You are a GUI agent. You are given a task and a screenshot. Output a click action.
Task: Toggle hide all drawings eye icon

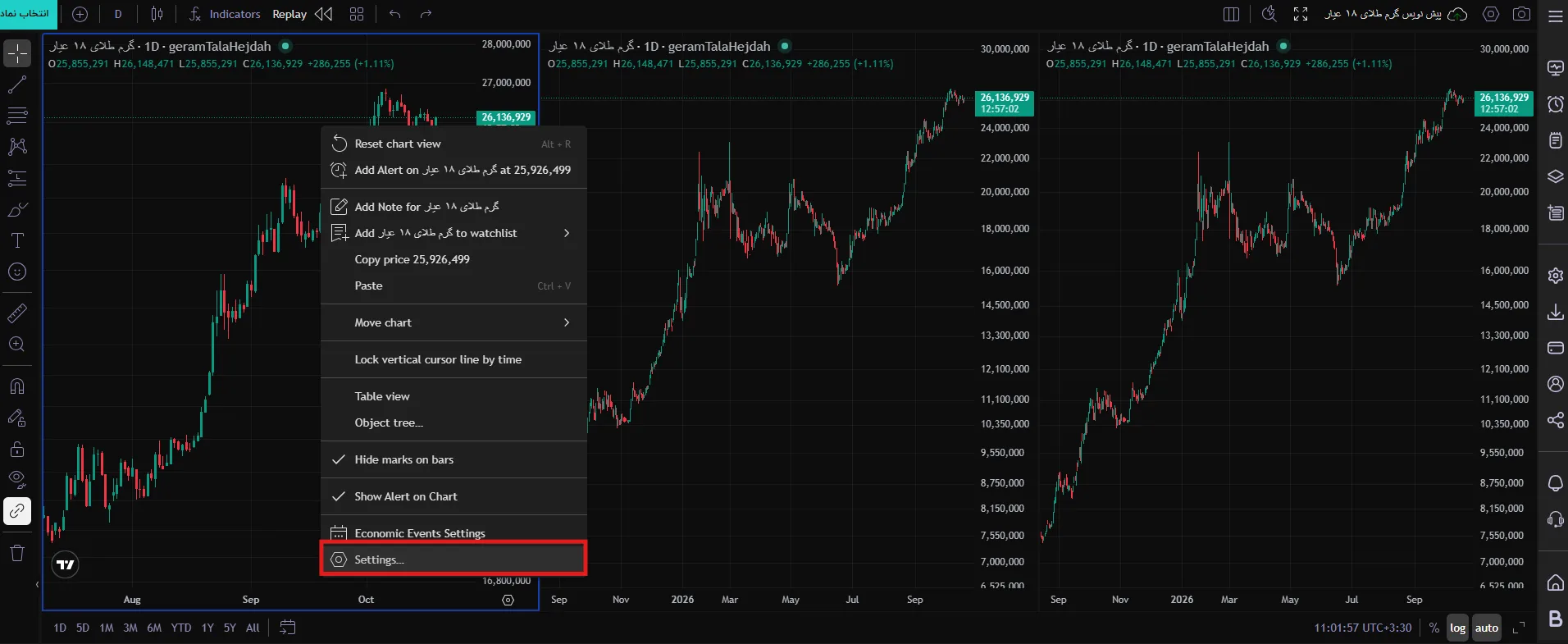17,480
